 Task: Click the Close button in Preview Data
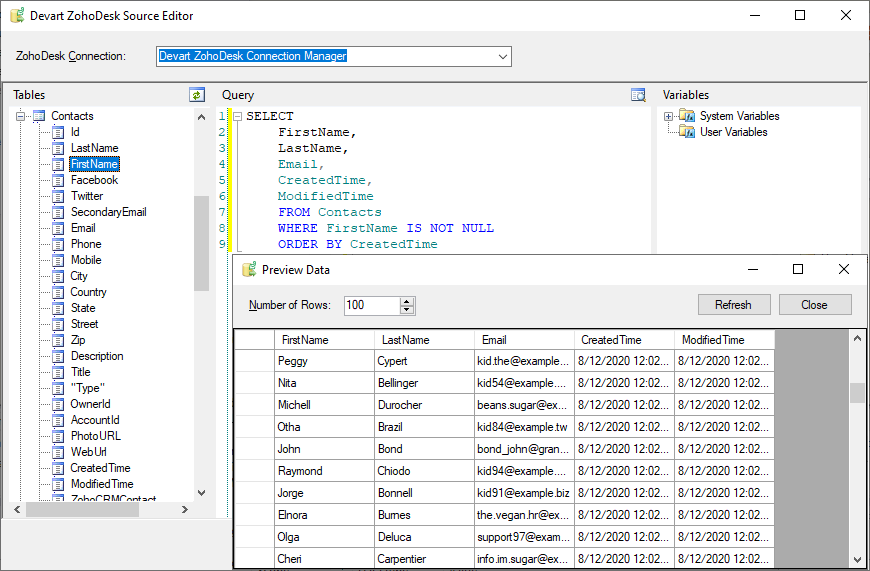814,305
